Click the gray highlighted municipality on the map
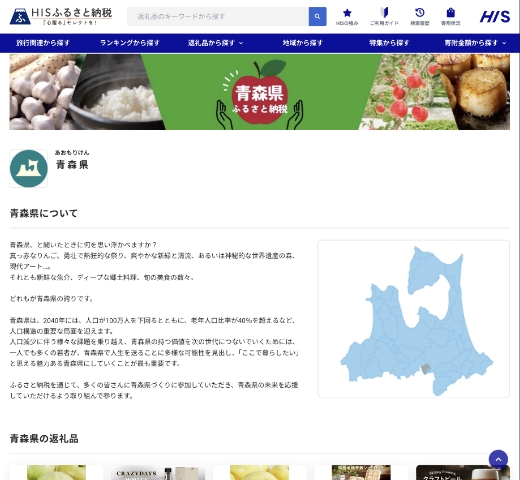Image resolution: width=520 pixels, height=480 pixels. pos(425,369)
